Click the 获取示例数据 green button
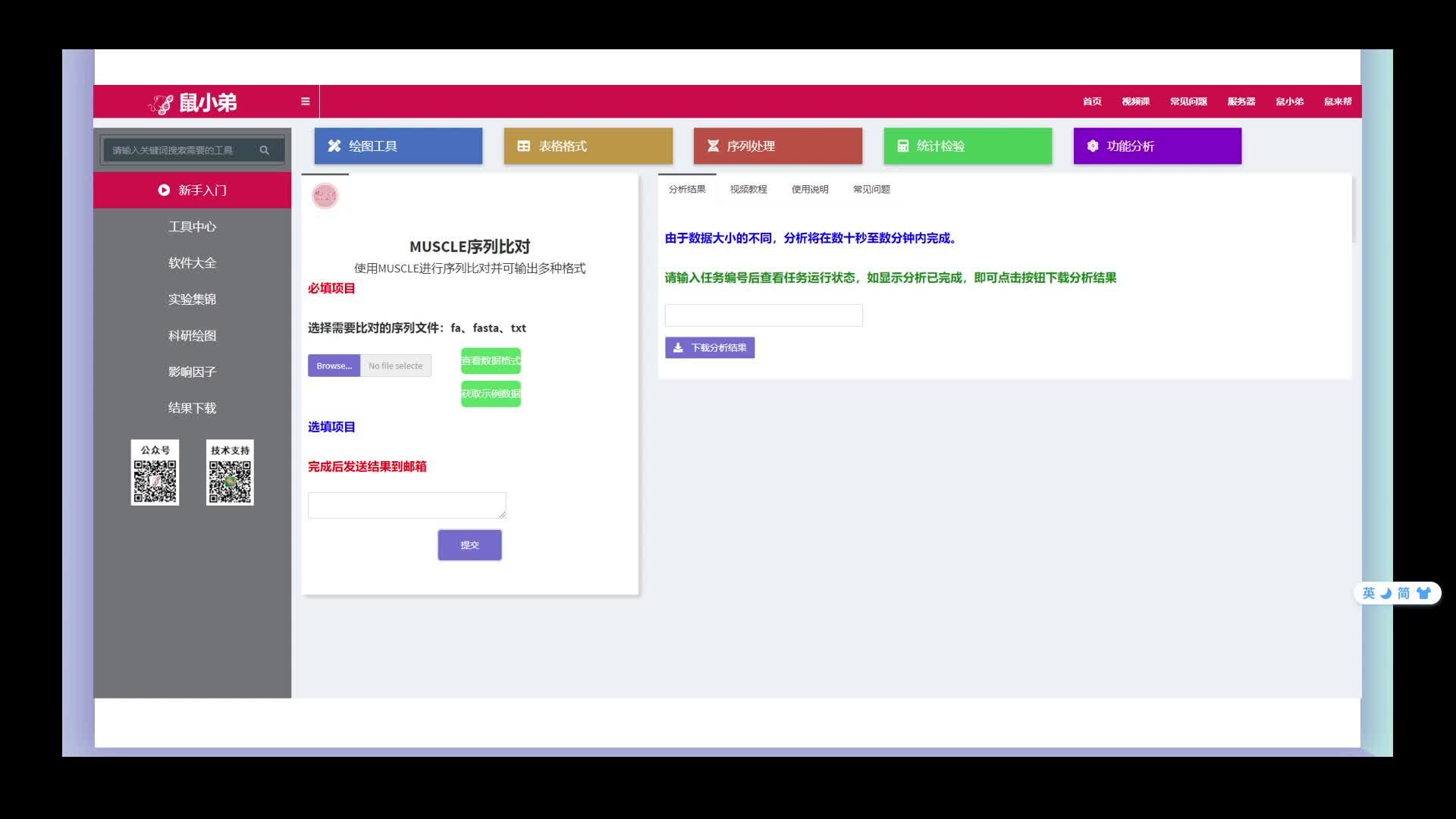1456x819 pixels. point(491,394)
